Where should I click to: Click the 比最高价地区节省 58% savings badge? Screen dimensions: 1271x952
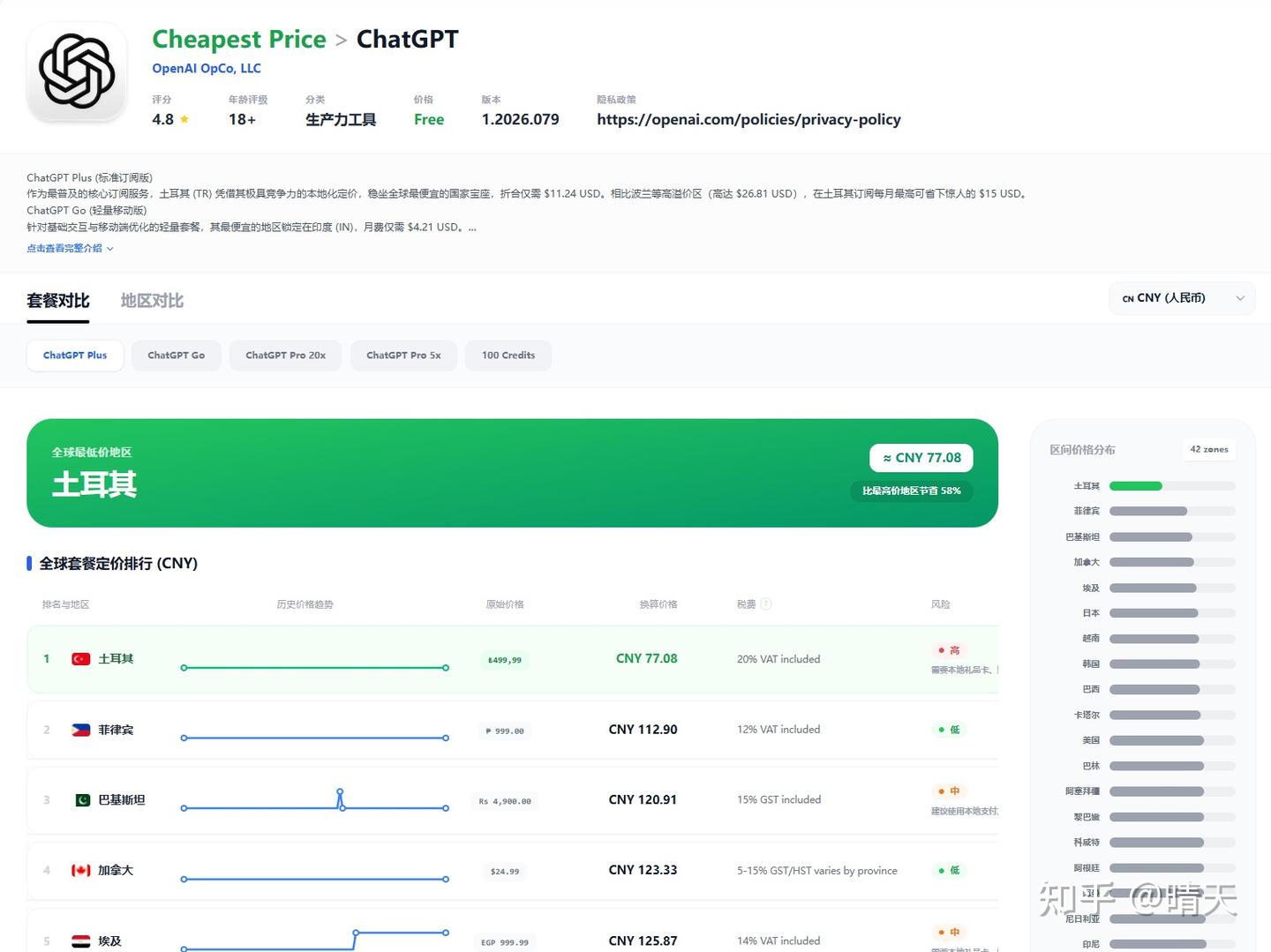click(x=912, y=491)
